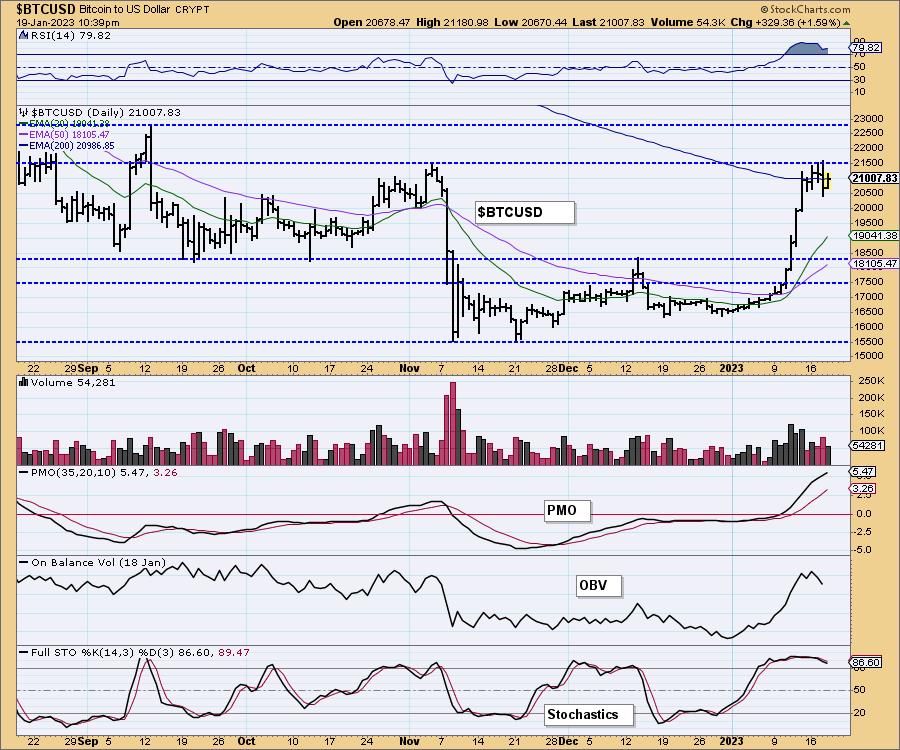The height and width of the screenshot is (750, 900).
Task: Click the RSI line icon beside RSI(14)
Action: click(x=23, y=35)
